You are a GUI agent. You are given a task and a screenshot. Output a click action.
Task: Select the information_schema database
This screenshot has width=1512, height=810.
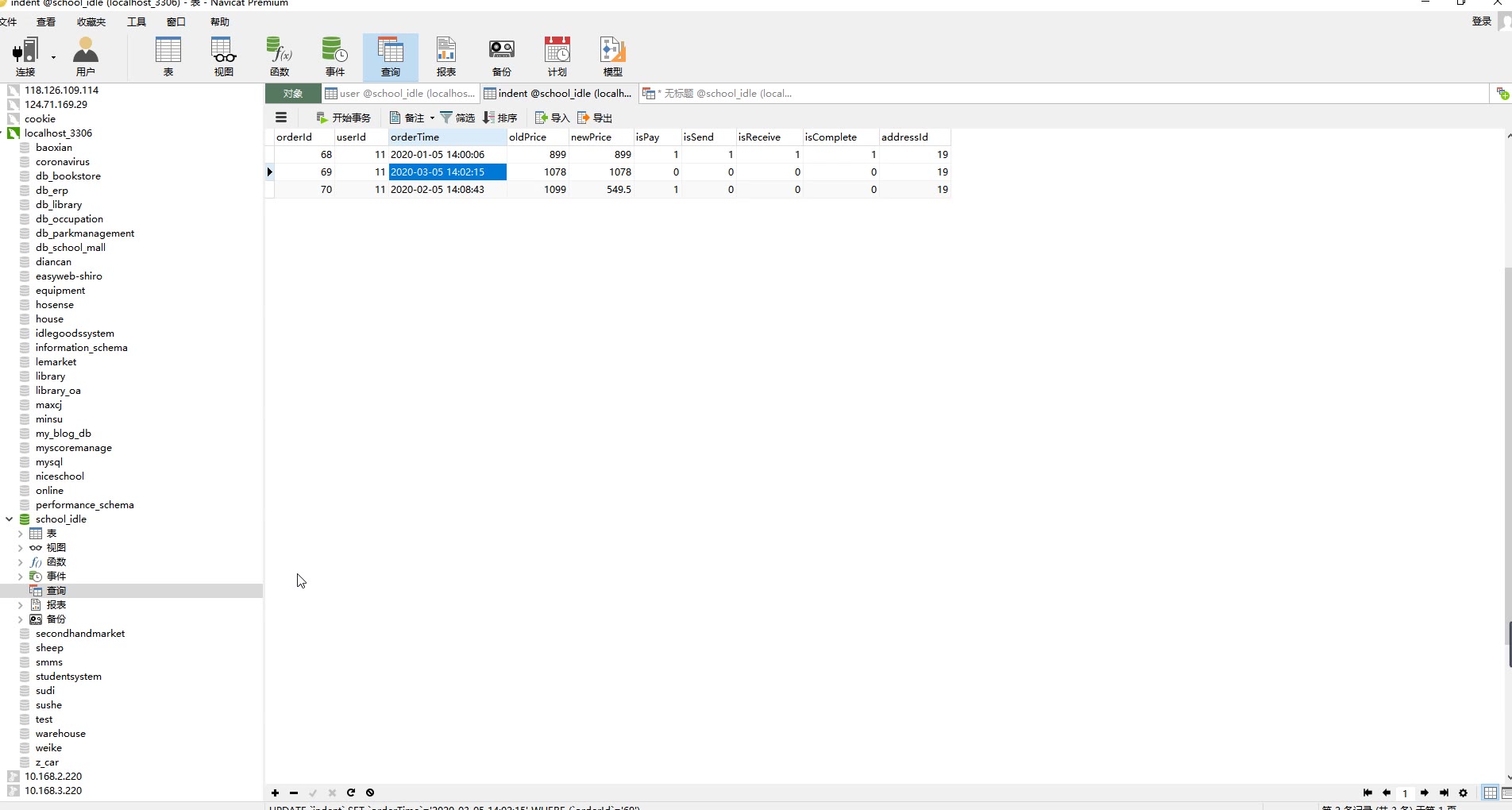(81, 348)
